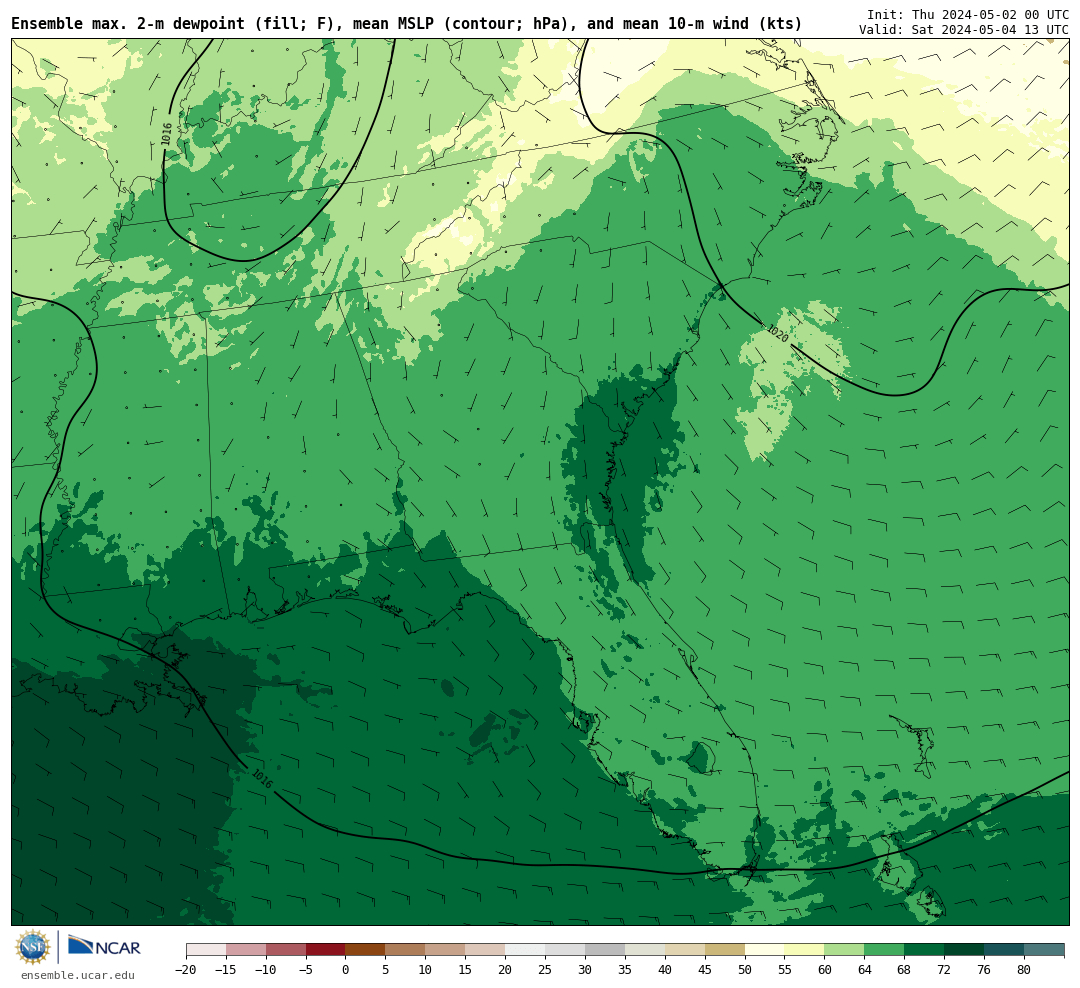Click the -20 to -15 legend color swatch
The height and width of the screenshot is (988, 1080).
206,950
